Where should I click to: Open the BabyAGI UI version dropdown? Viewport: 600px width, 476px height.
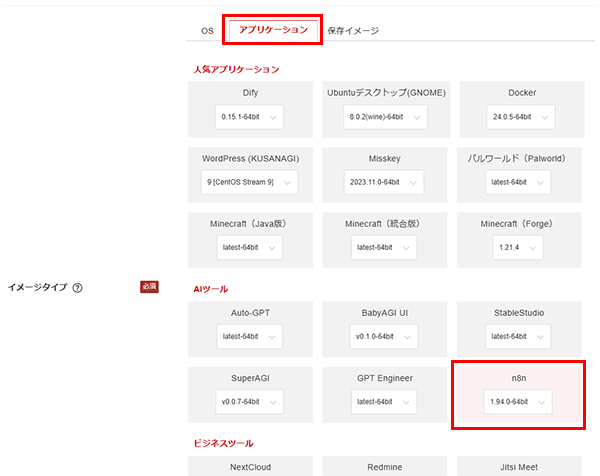coord(384,336)
